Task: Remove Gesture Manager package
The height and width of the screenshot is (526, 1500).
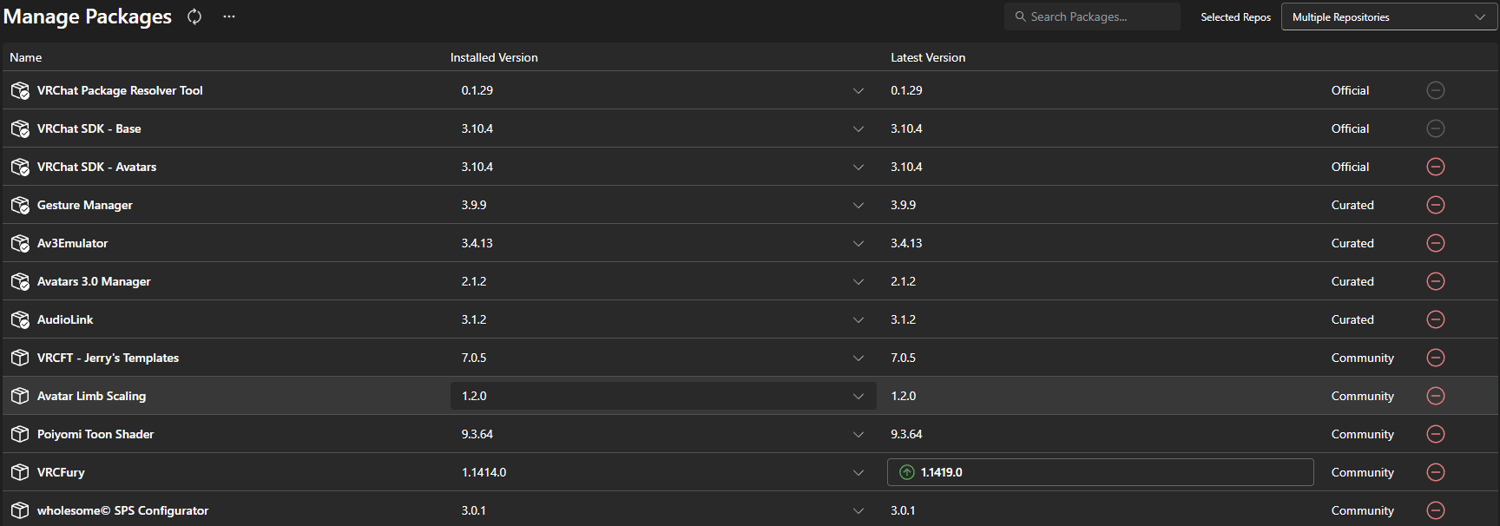Action: (1436, 205)
